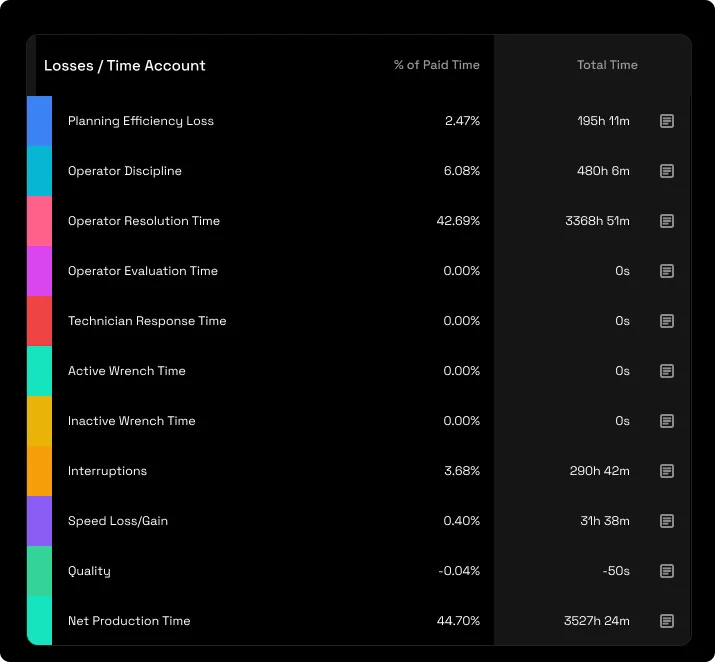Open details icon for Inactive Wrench Time

[667, 421]
